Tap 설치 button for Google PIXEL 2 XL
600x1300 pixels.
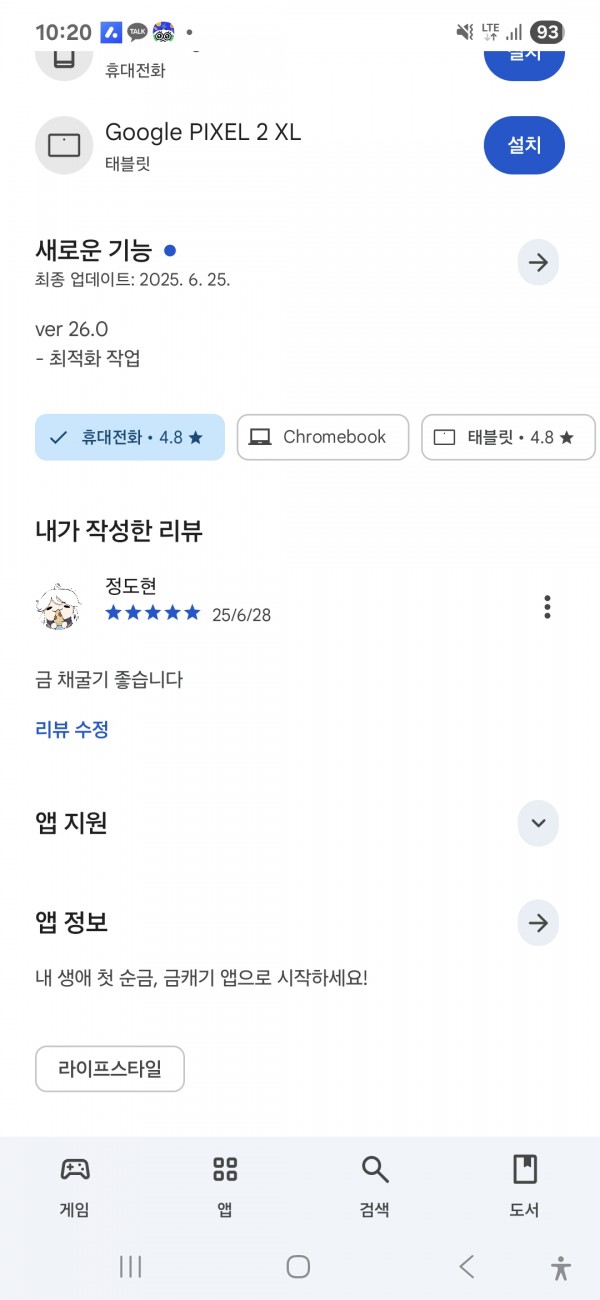coord(524,145)
